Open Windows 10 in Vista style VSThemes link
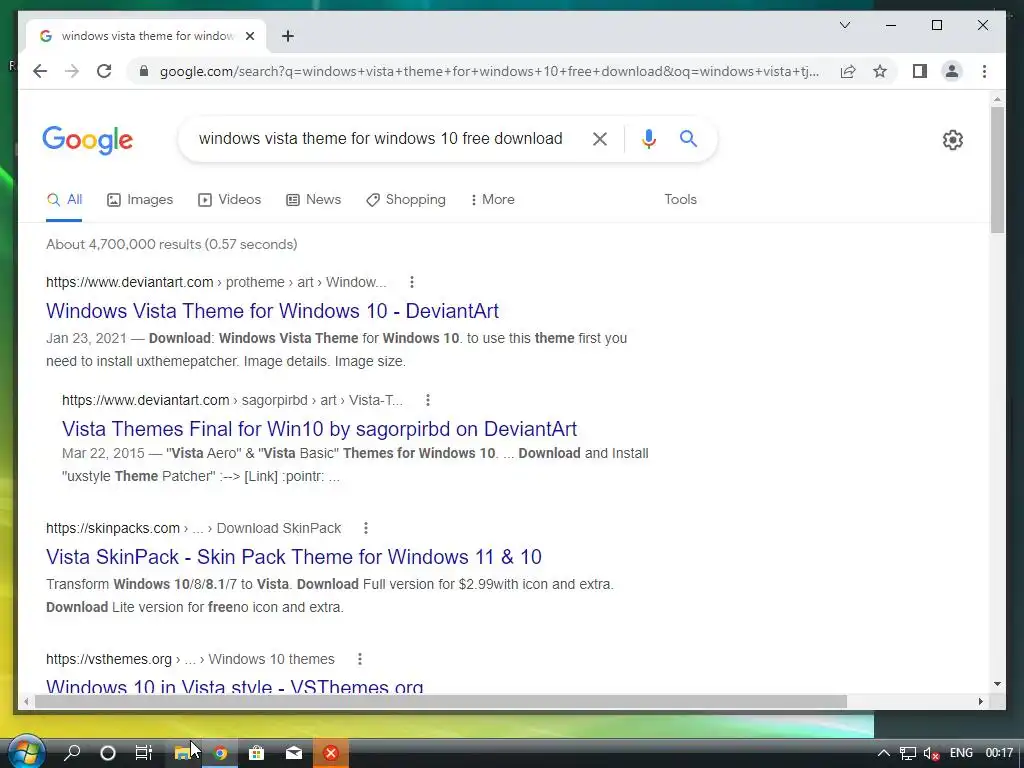Viewport: 1024px width, 768px height. 234,686
